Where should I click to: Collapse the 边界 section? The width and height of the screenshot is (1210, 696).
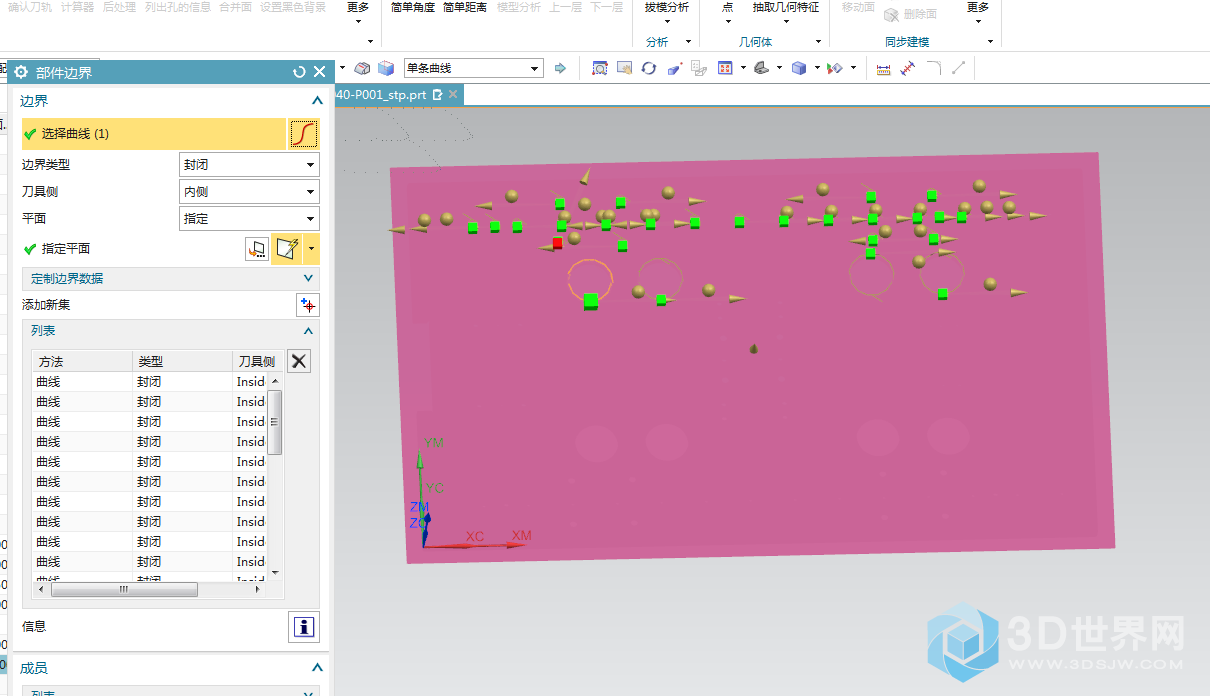click(317, 101)
